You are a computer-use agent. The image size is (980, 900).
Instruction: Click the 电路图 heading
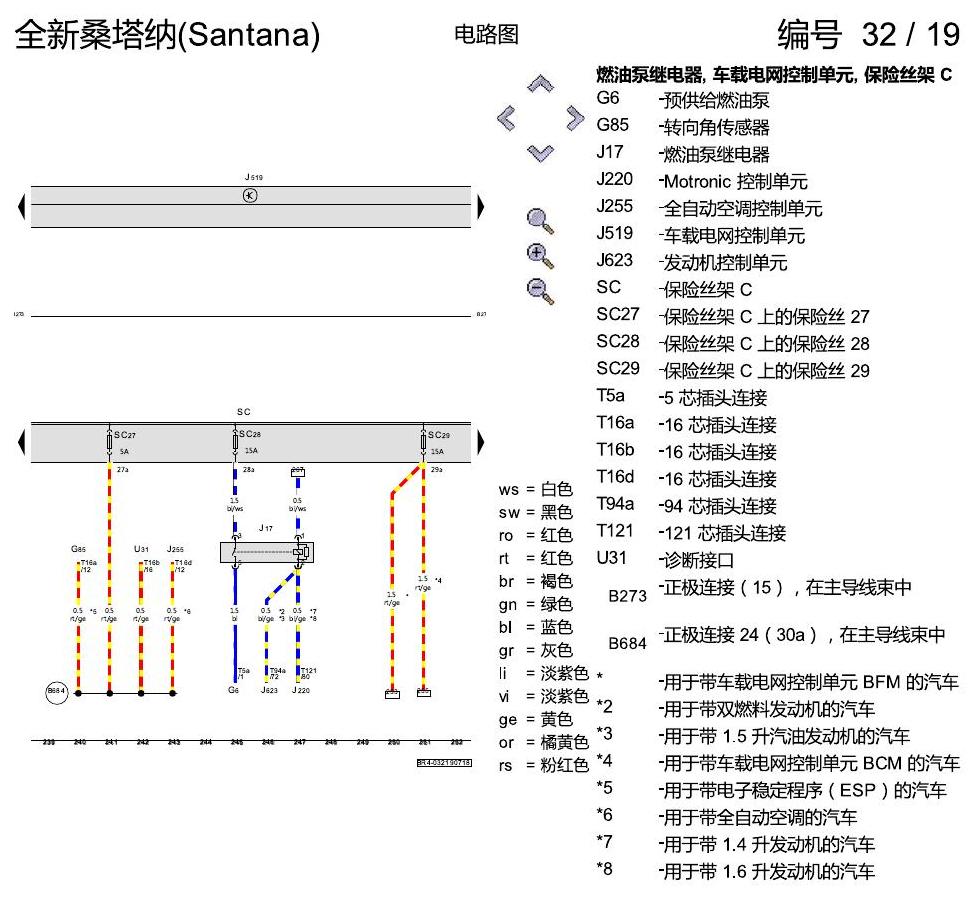tap(486, 34)
